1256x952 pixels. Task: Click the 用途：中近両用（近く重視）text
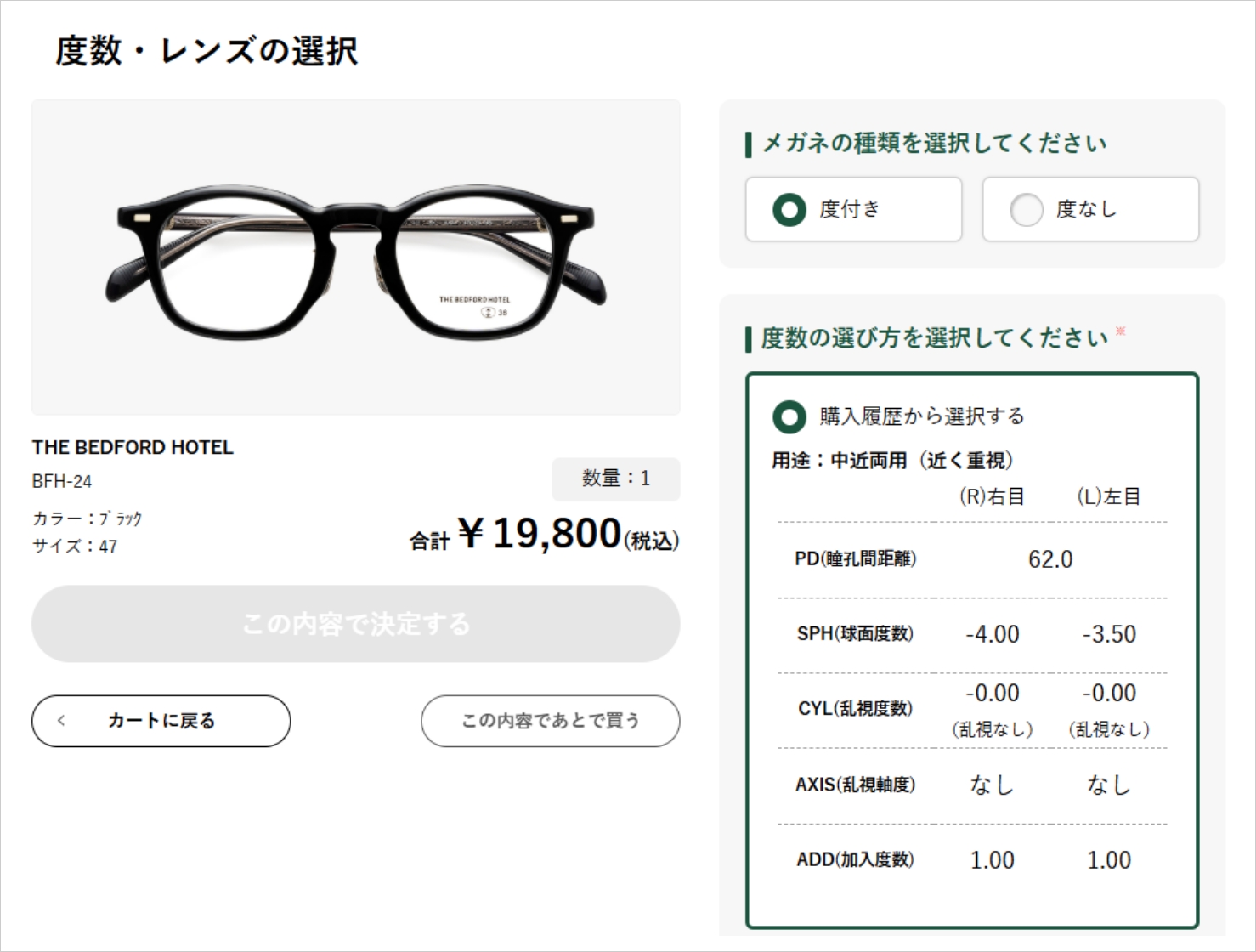892,461
